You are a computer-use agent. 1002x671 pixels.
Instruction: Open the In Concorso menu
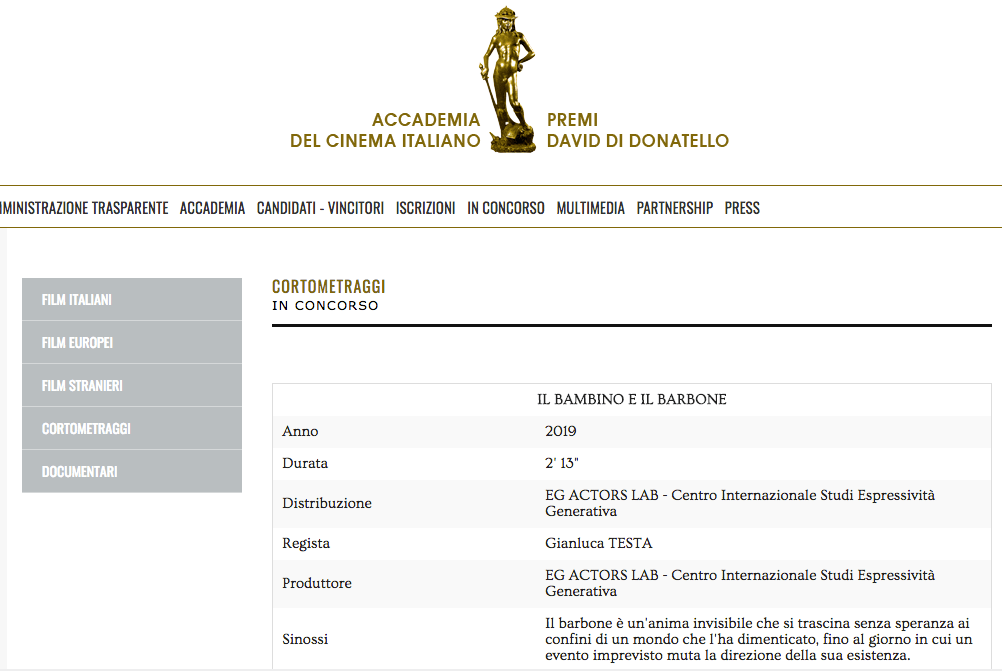point(506,208)
